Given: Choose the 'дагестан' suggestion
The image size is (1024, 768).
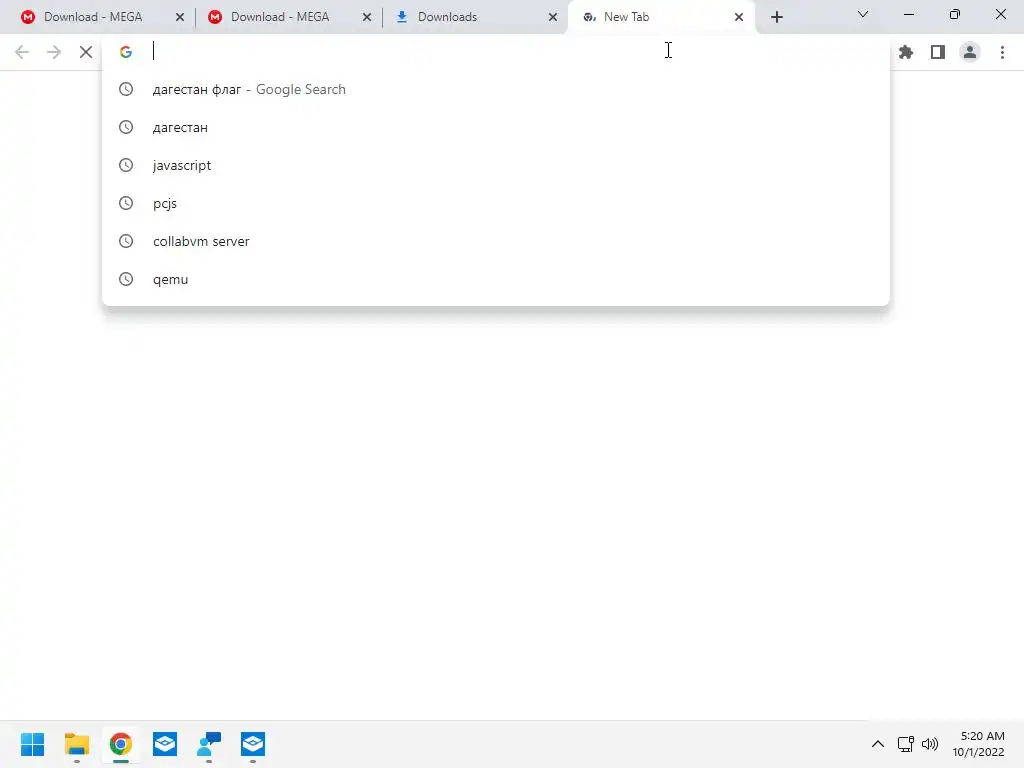Looking at the screenshot, I should point(496,127).
